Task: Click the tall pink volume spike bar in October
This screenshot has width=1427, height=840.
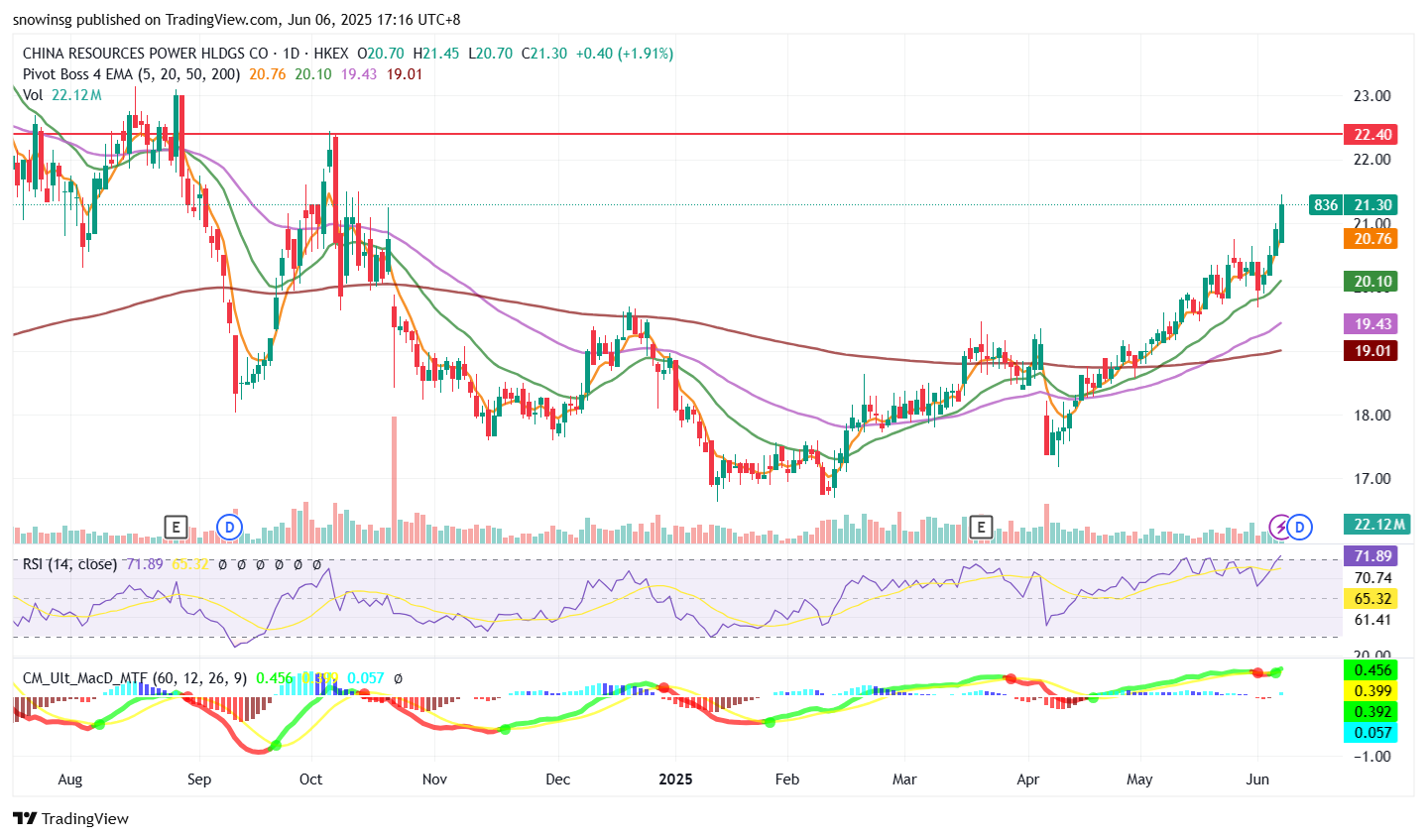Action: [395, 479]
